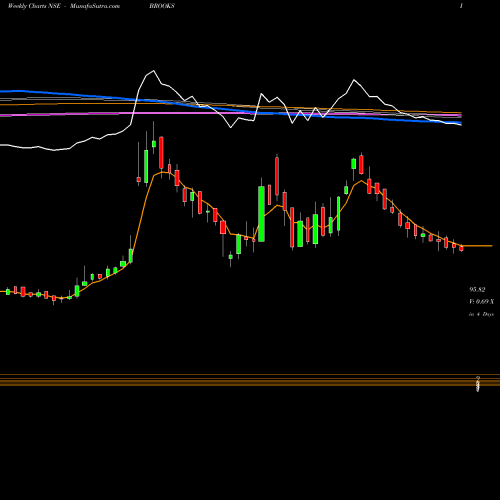Viewport: 500px width, 500px height.
Task: Click the overlapping labels on the orange volume band
Action: [x=478, y=384]
